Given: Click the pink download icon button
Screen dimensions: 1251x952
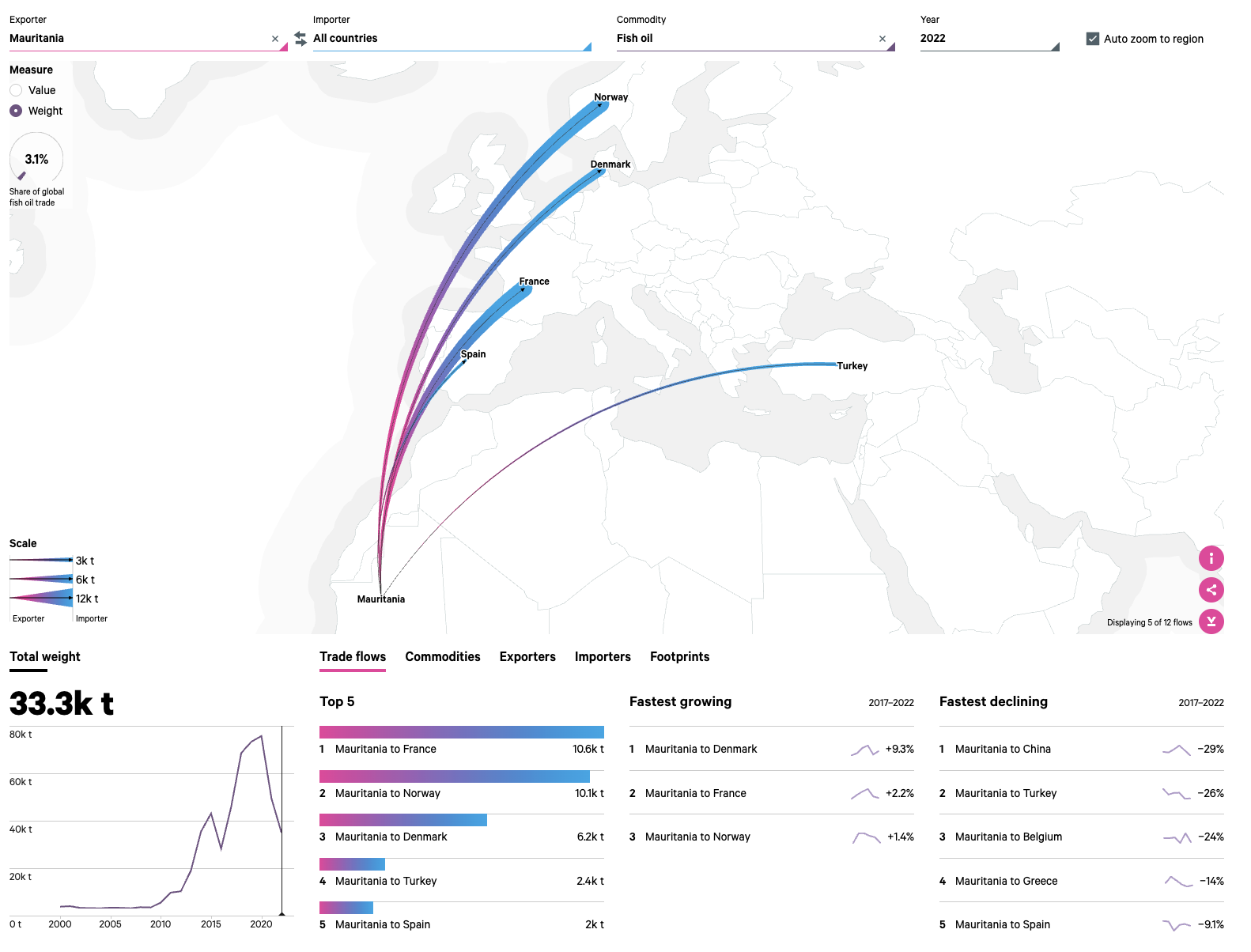Looking at the screenshot, I should pyautogui.click(x=1211, y=621).
